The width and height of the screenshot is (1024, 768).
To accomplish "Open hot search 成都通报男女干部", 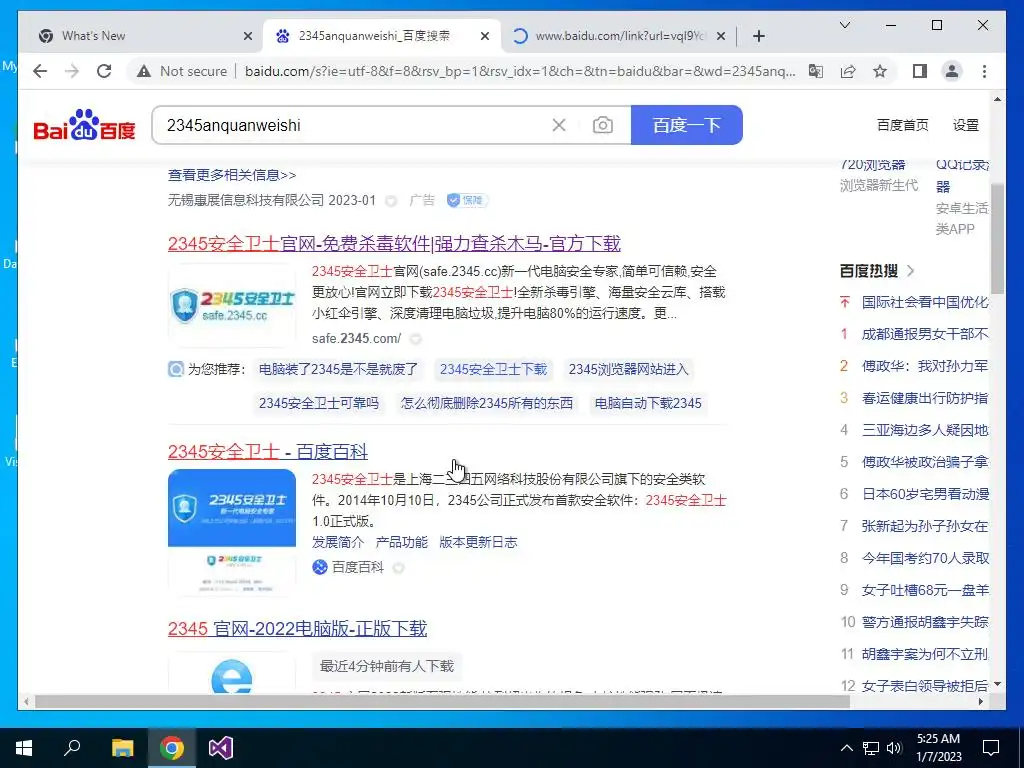I will 925,334.
